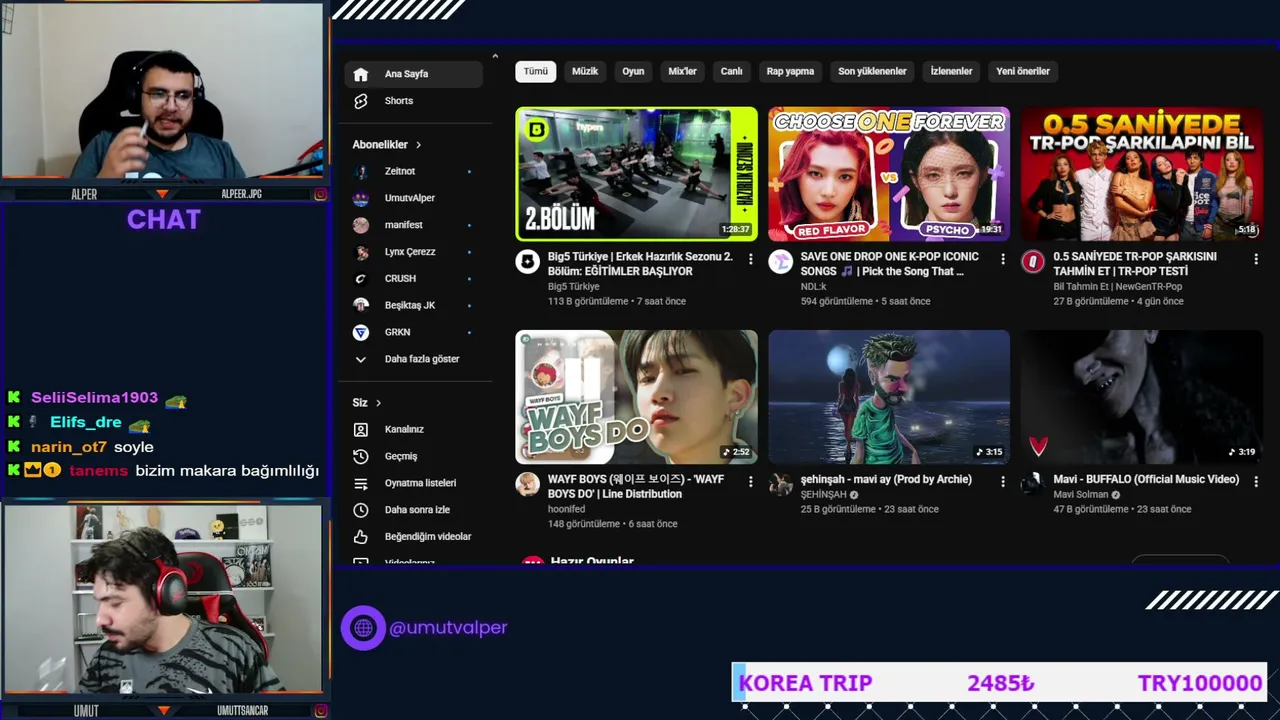The height and width of the screenshot is (720, 1280).
Task: Open the 0.5 SANİYEDE TR-POP ŞARKISINI title
Action: click(x=1135, y=264)
